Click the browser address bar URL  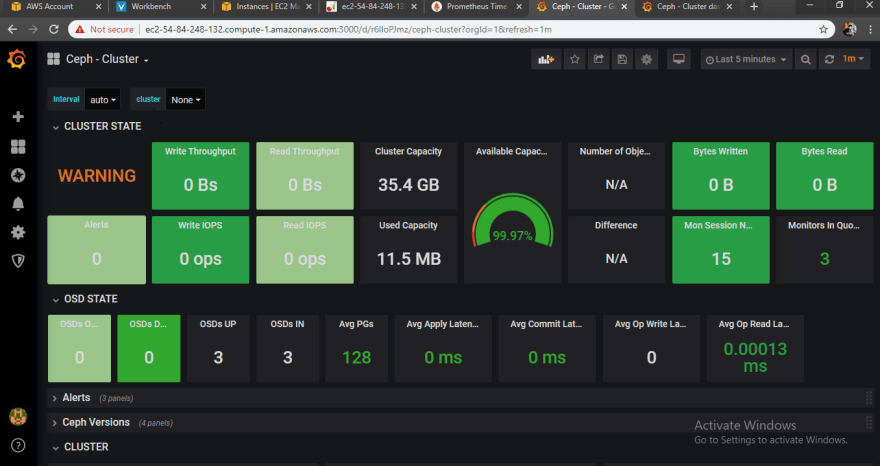(349, 29)
